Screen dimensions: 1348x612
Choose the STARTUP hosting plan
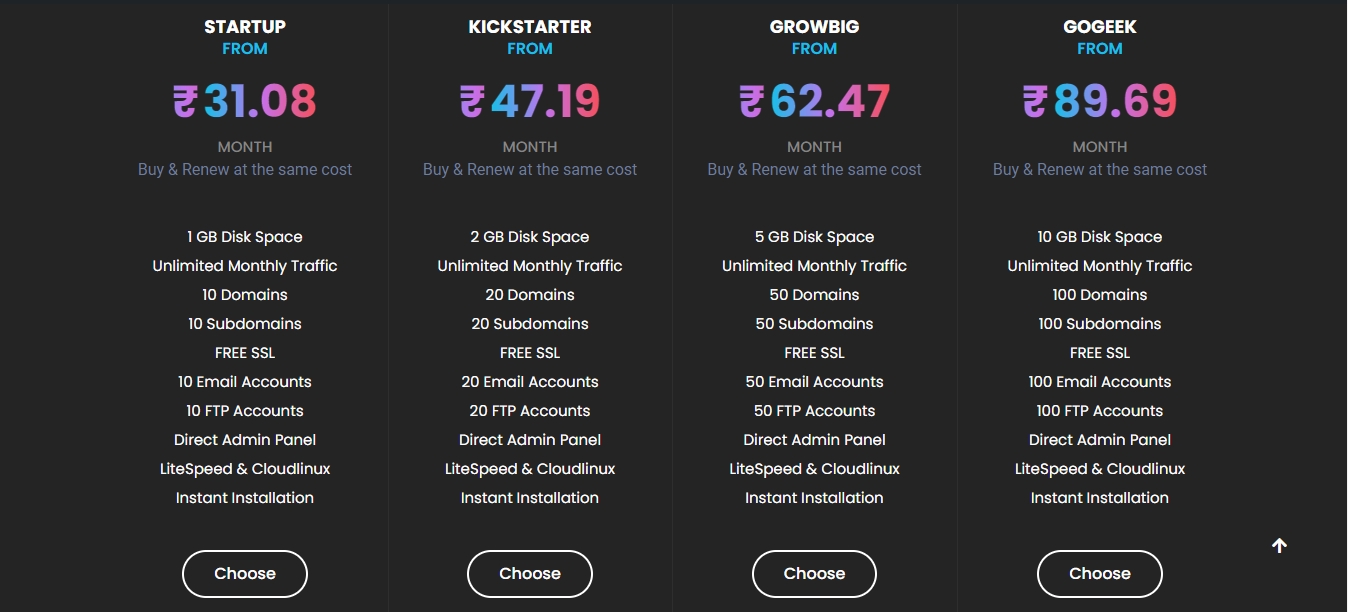pos(245,574)
